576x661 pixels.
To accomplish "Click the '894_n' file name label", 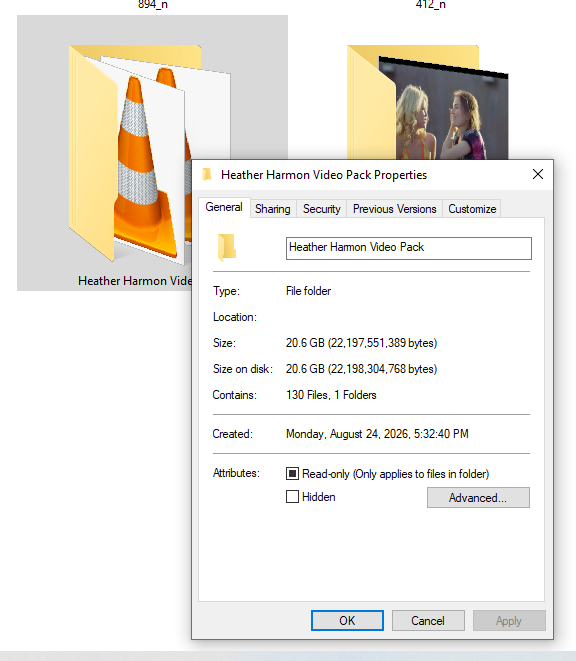I will point(153,5).
